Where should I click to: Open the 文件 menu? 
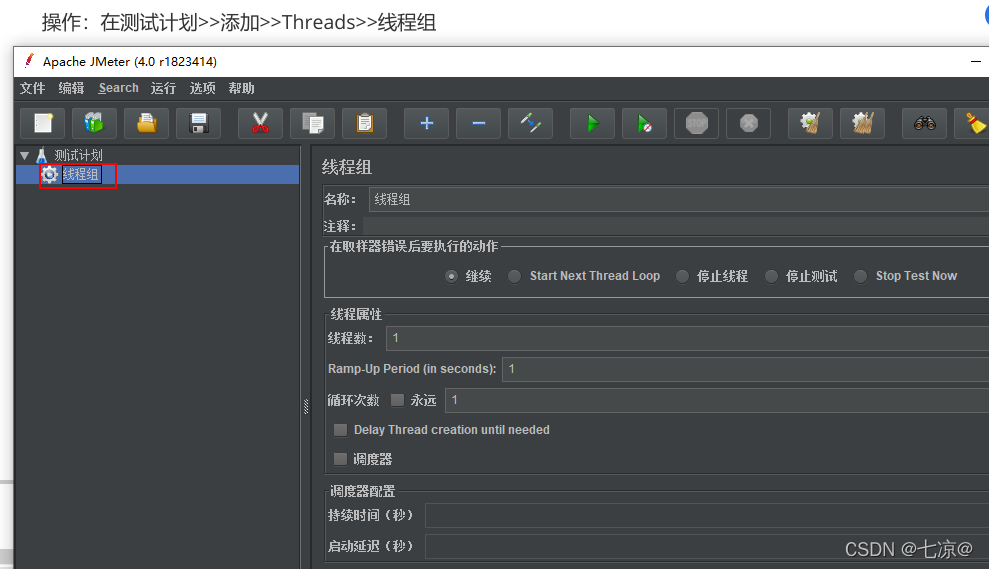tap(32, 88)
